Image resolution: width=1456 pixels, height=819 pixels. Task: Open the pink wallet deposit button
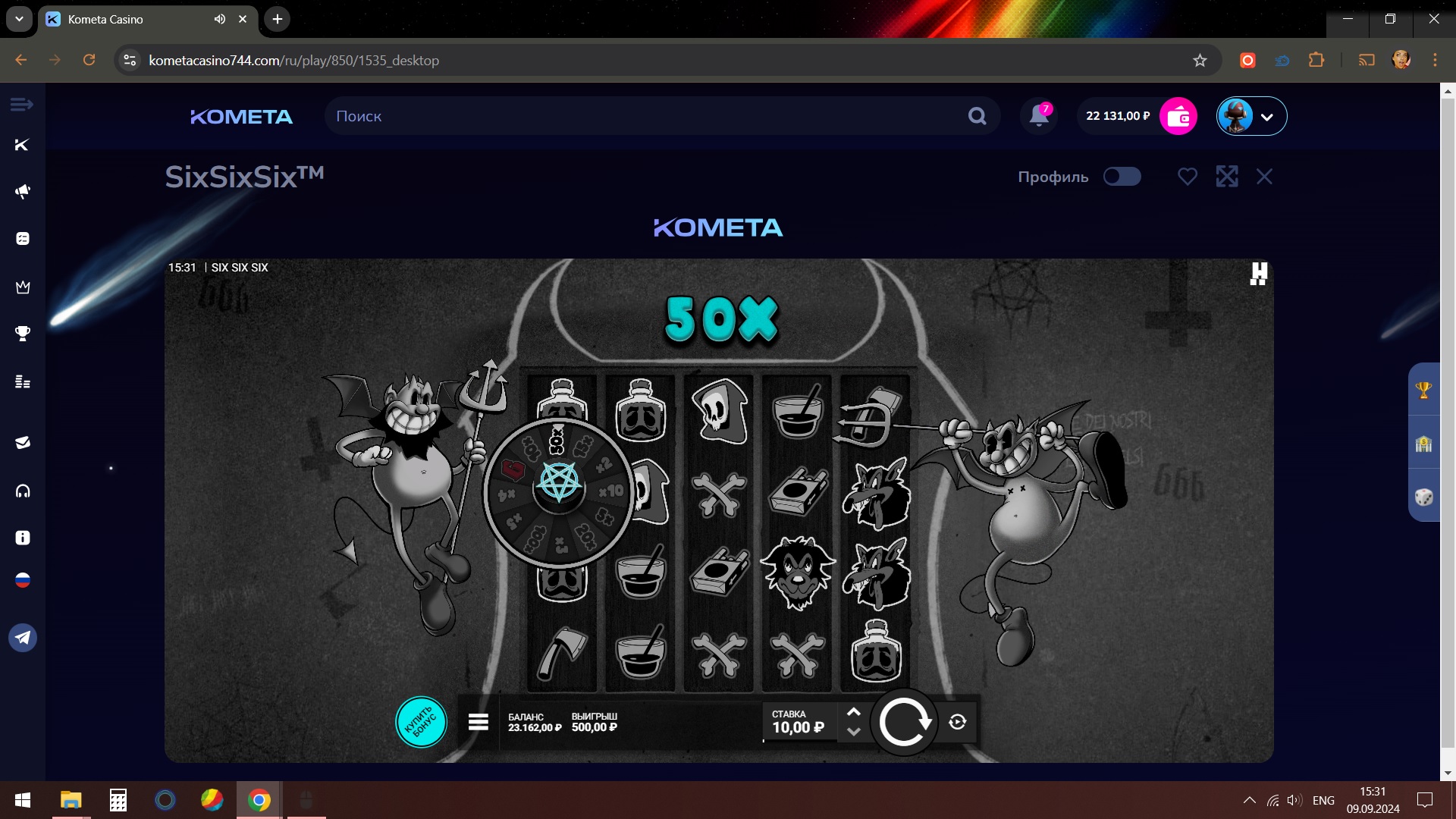pyautogui.click(x=1178, y=116)
